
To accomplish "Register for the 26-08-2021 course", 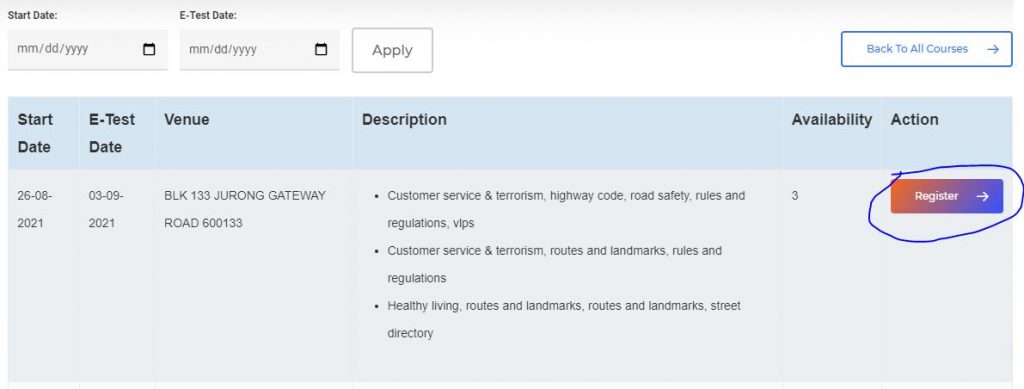I will point(946,196).
